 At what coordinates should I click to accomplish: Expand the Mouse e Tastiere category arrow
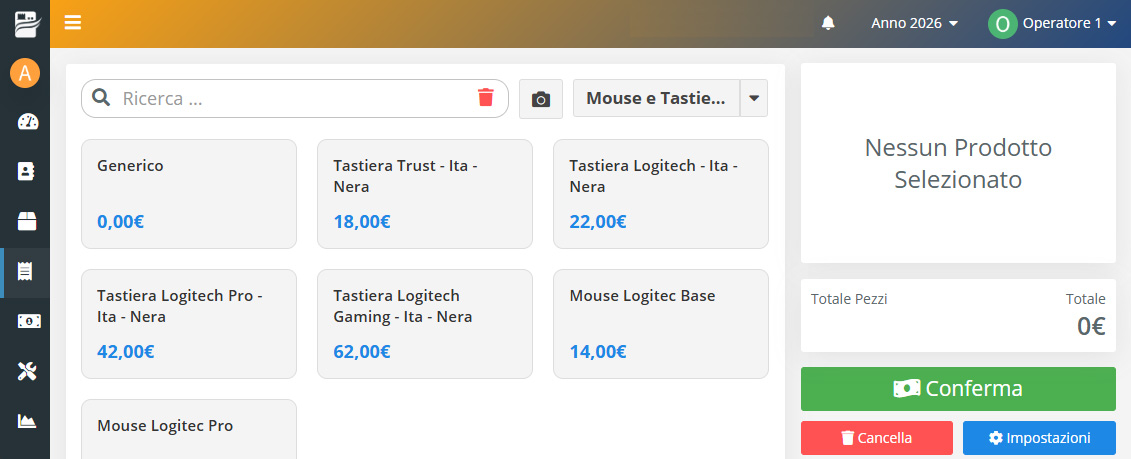click(x=754, y=98)
